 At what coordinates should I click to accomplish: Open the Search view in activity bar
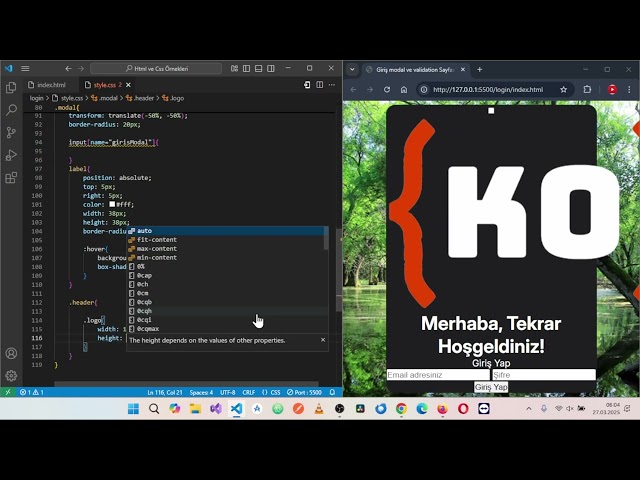(11, 110)
